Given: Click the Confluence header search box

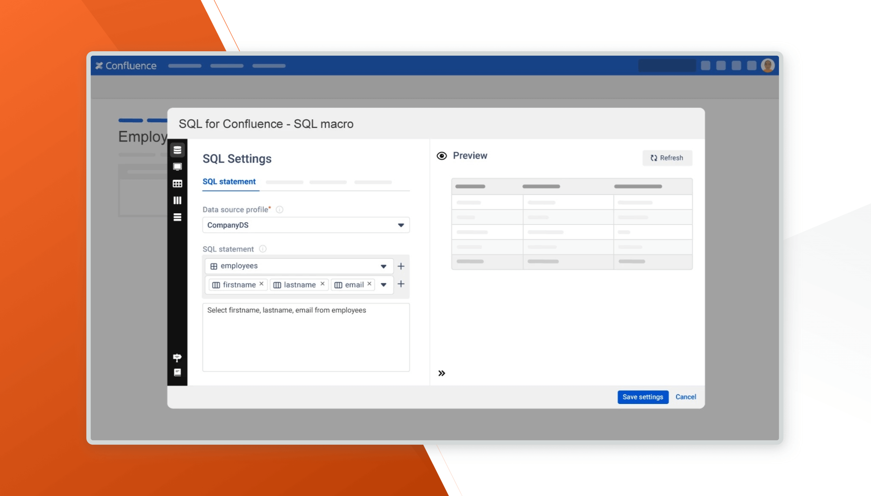Looking at the screenshot, I should point(667,66).
